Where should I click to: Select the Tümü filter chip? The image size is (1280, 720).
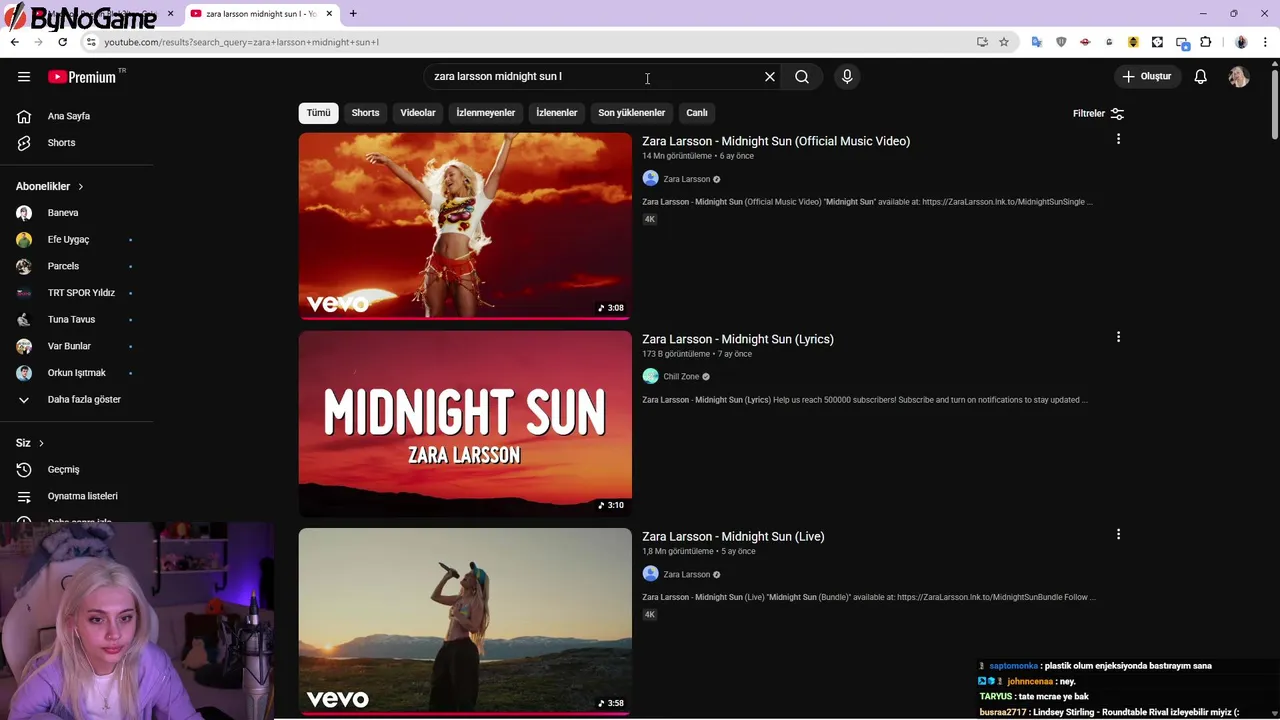(x=318, y=113)
